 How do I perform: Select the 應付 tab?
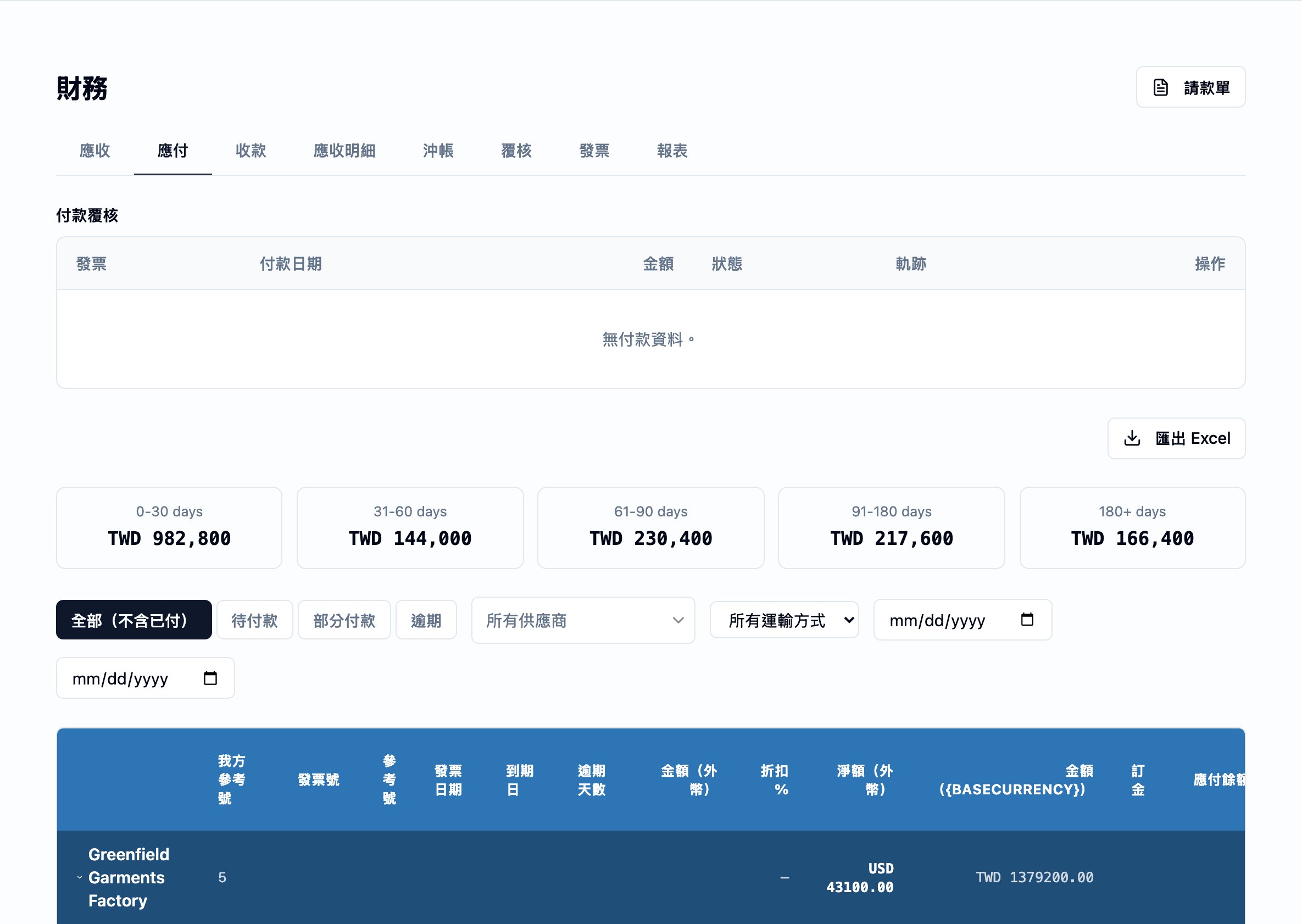[x=173, y=151]
